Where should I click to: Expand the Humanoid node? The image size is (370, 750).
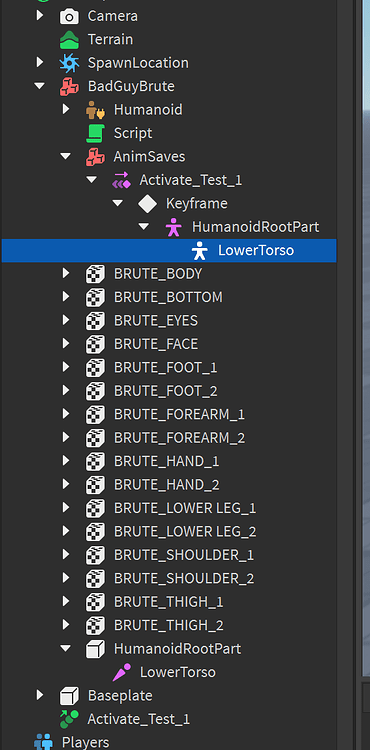tap(66, 110)
